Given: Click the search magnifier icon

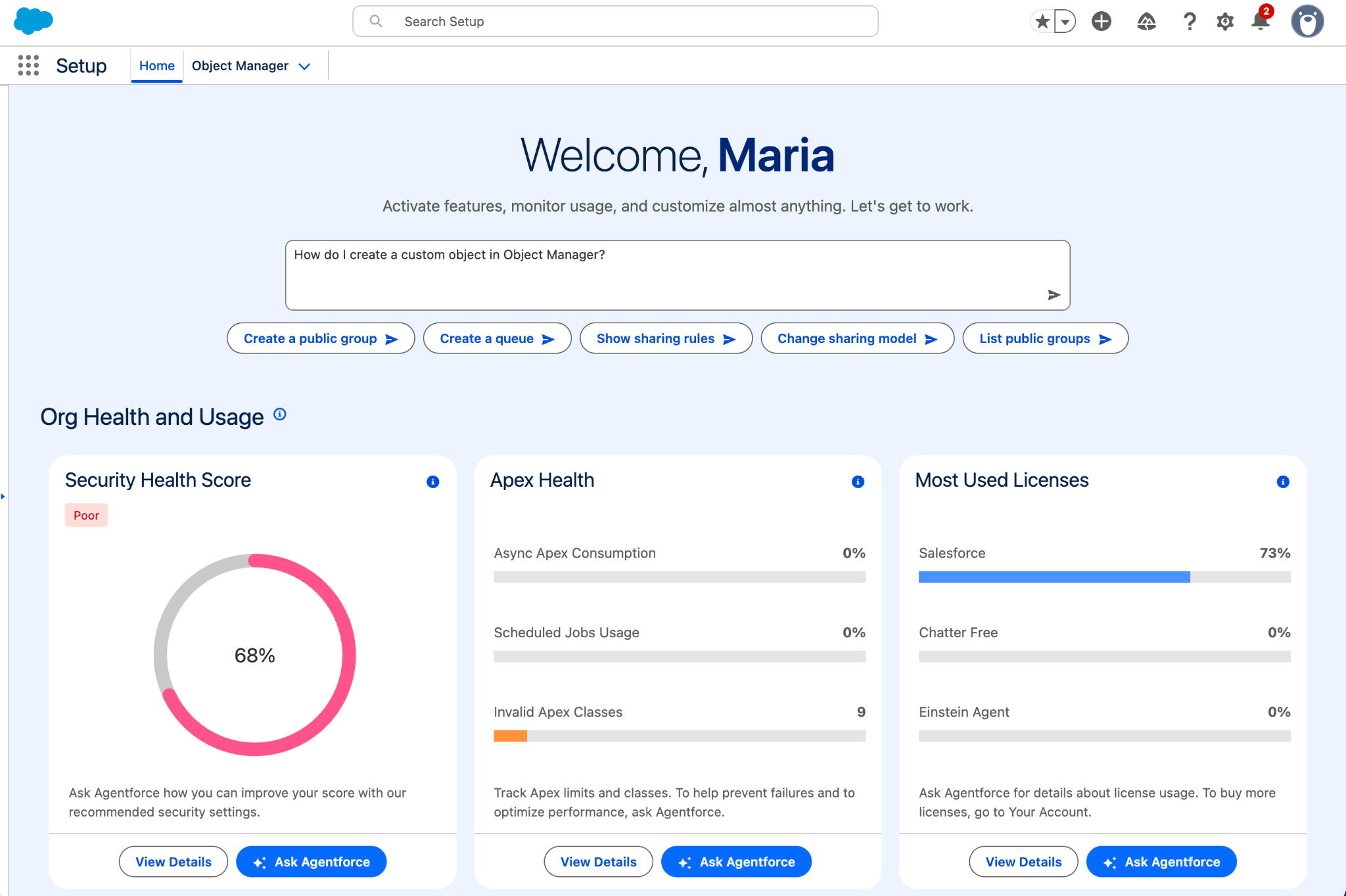Looking at the screenshot, I should click(x=376, y=22).
